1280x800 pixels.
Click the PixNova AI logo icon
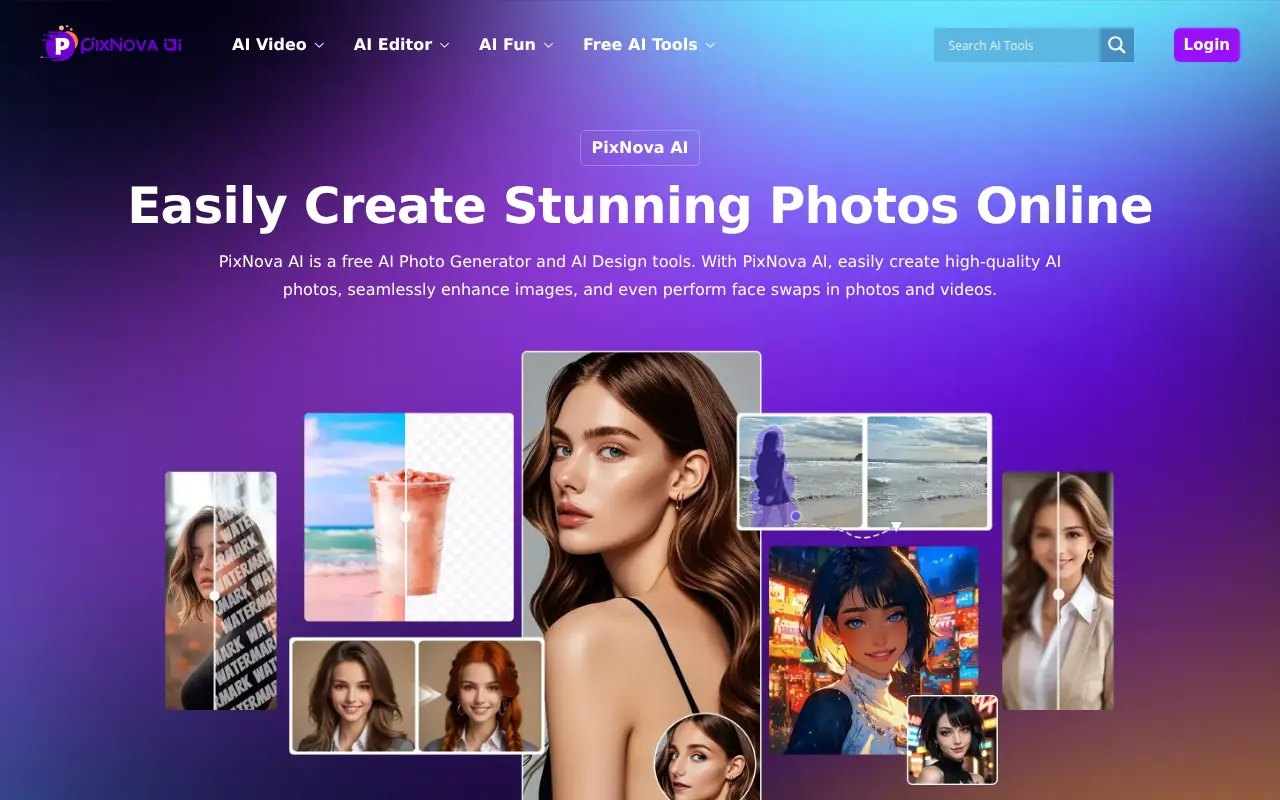[x=61, y=45]
